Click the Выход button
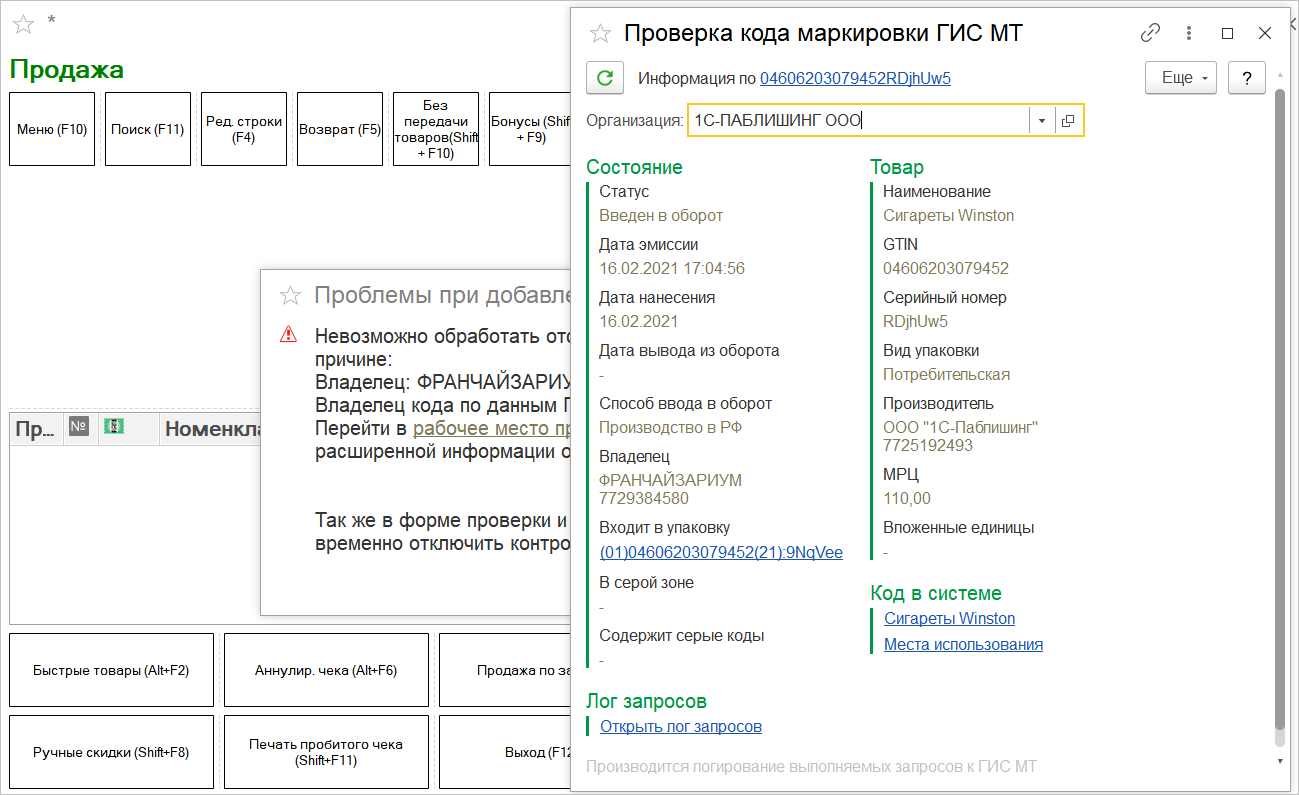Viewport: 1299px width, 795px height. click(505, 752)
